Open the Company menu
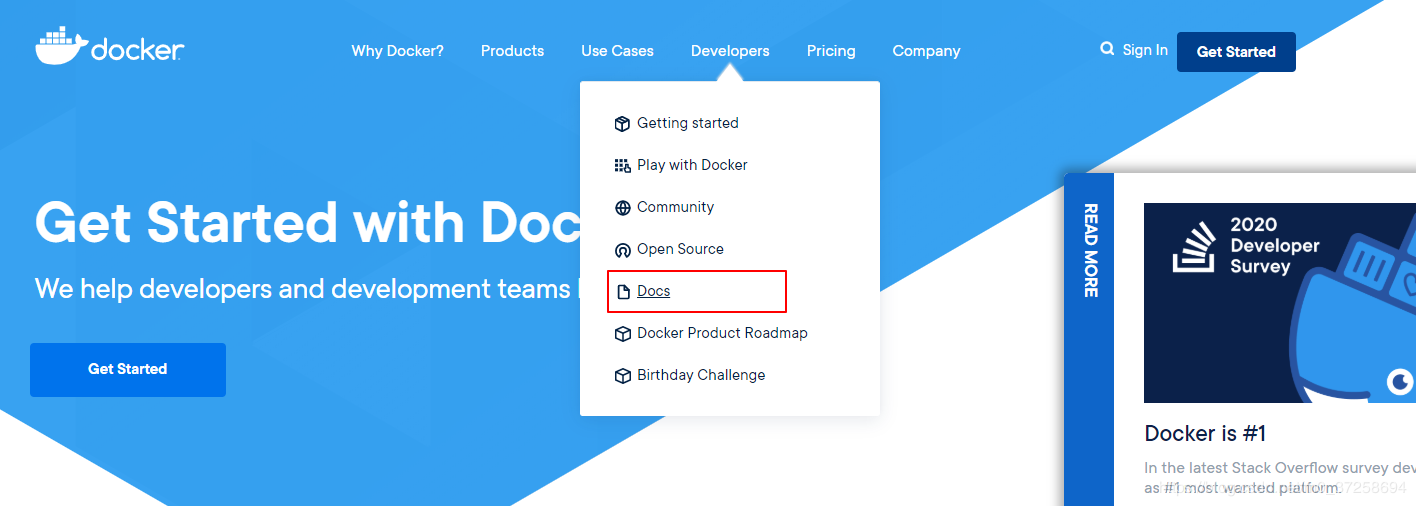Viewport: 1416px width, 506px height. click(926, 51)
